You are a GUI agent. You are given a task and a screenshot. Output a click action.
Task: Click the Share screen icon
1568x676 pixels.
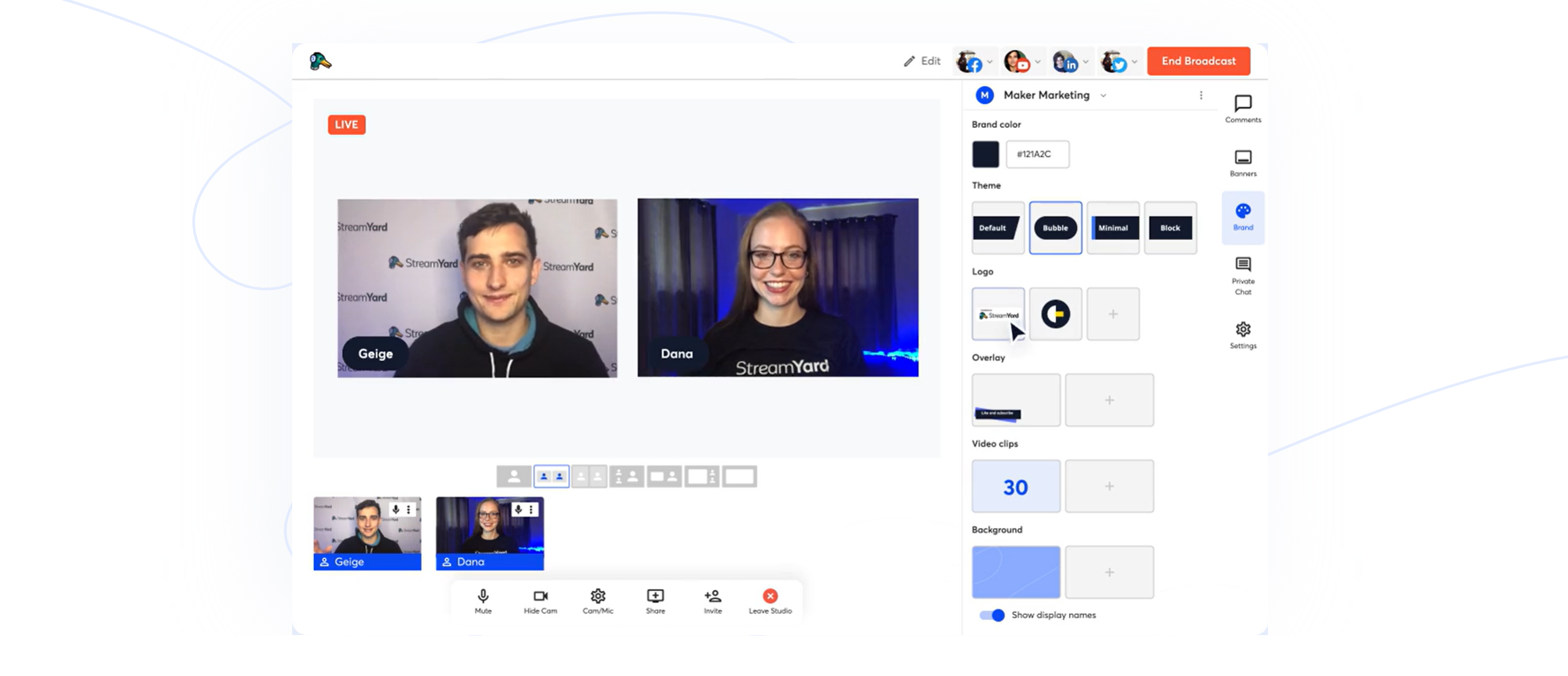pyautogui.click(x=655, y=596)
